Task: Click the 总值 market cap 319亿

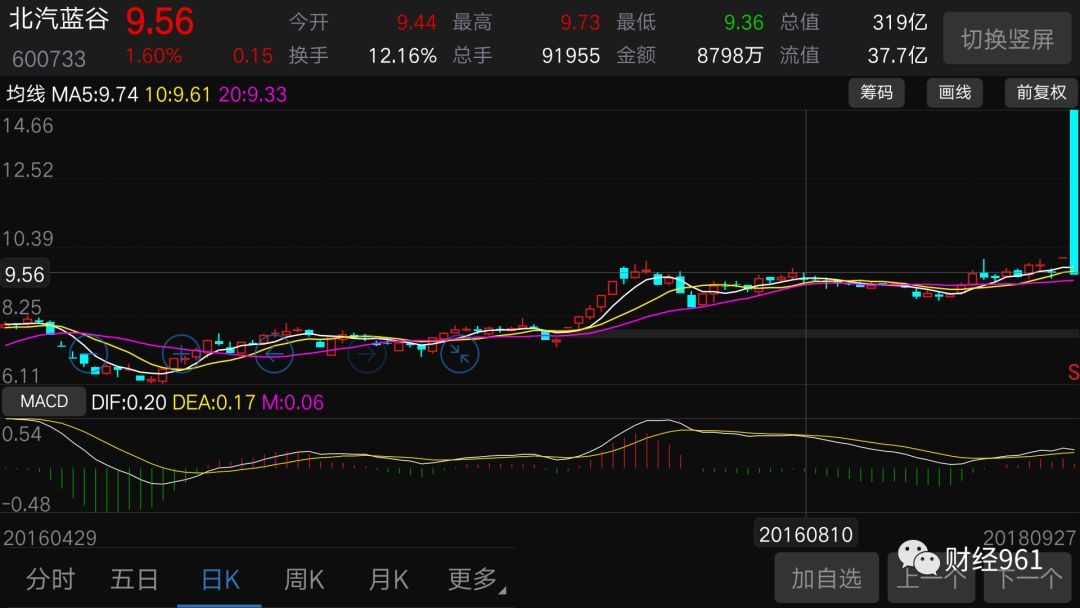Action: point(900,22)
